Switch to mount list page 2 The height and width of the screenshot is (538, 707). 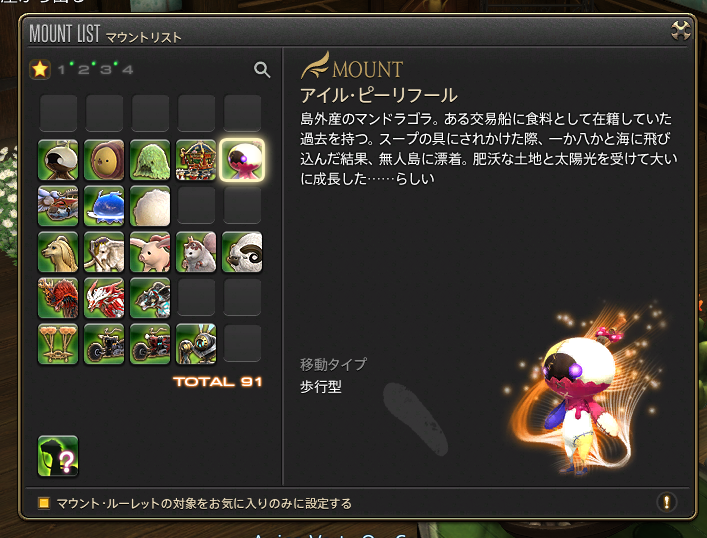84,69
